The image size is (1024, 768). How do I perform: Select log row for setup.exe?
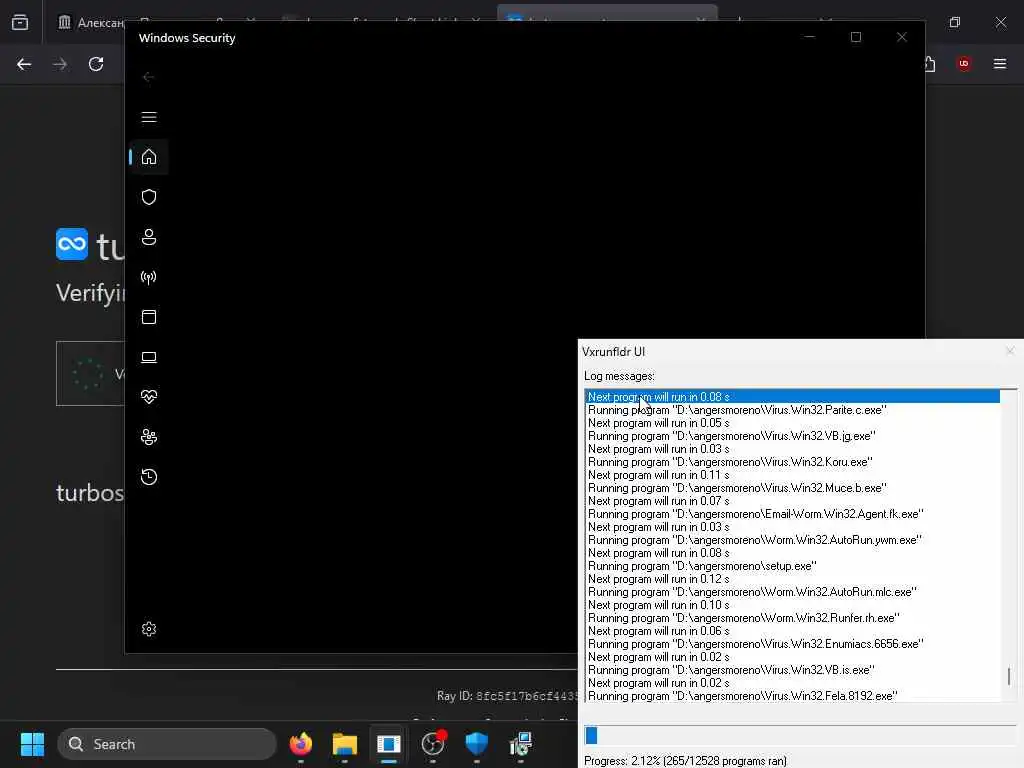(793, 566)
